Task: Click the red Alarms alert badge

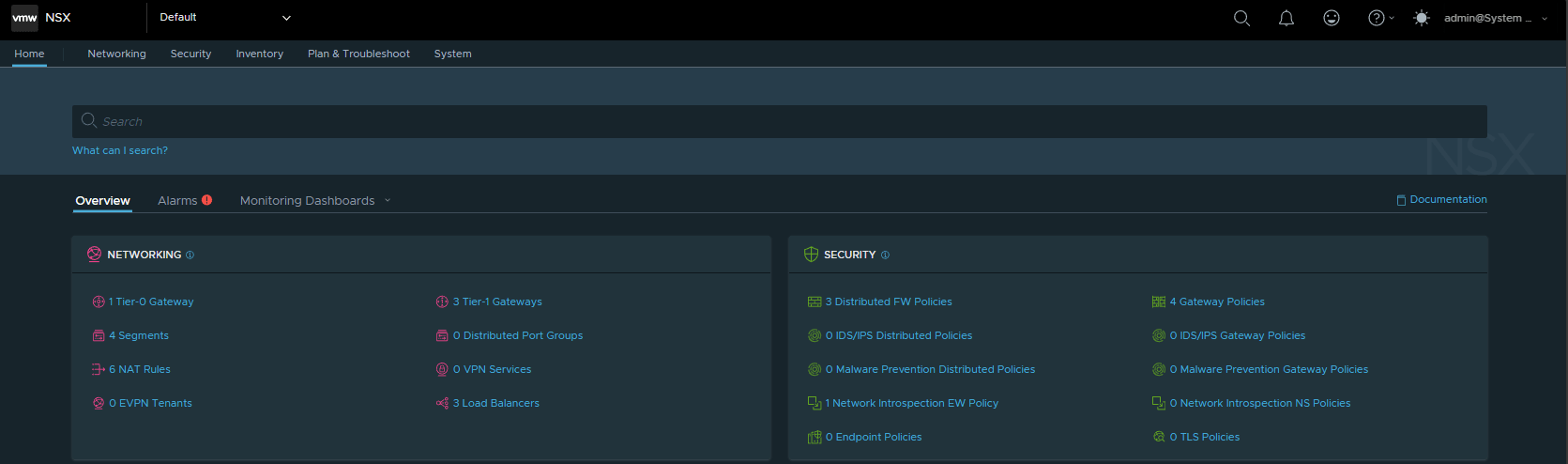Action: pyautogui.click(x=206, y=200)
